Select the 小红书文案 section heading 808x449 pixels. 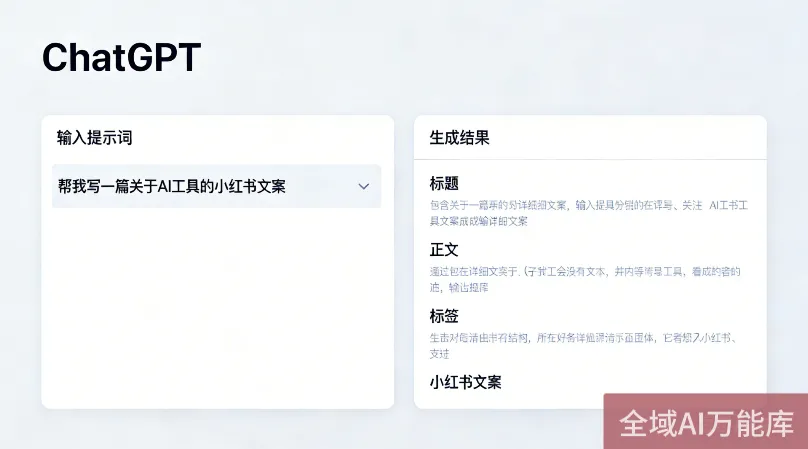point(465,382)
